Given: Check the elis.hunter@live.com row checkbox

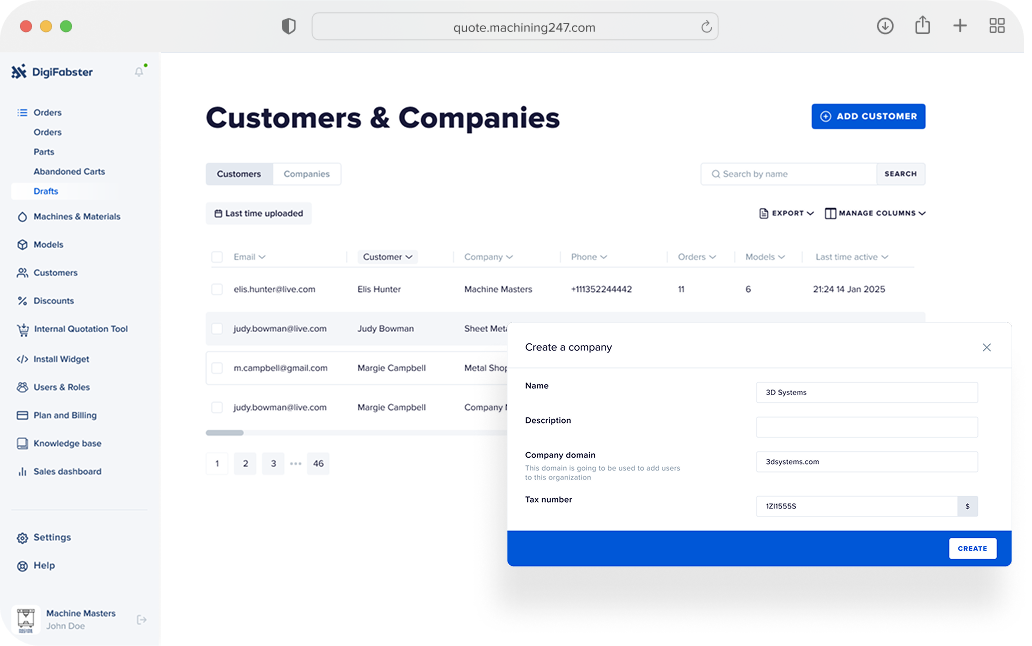Looking at the screenshot, I should pyautogui.click(x=217, y=289).
